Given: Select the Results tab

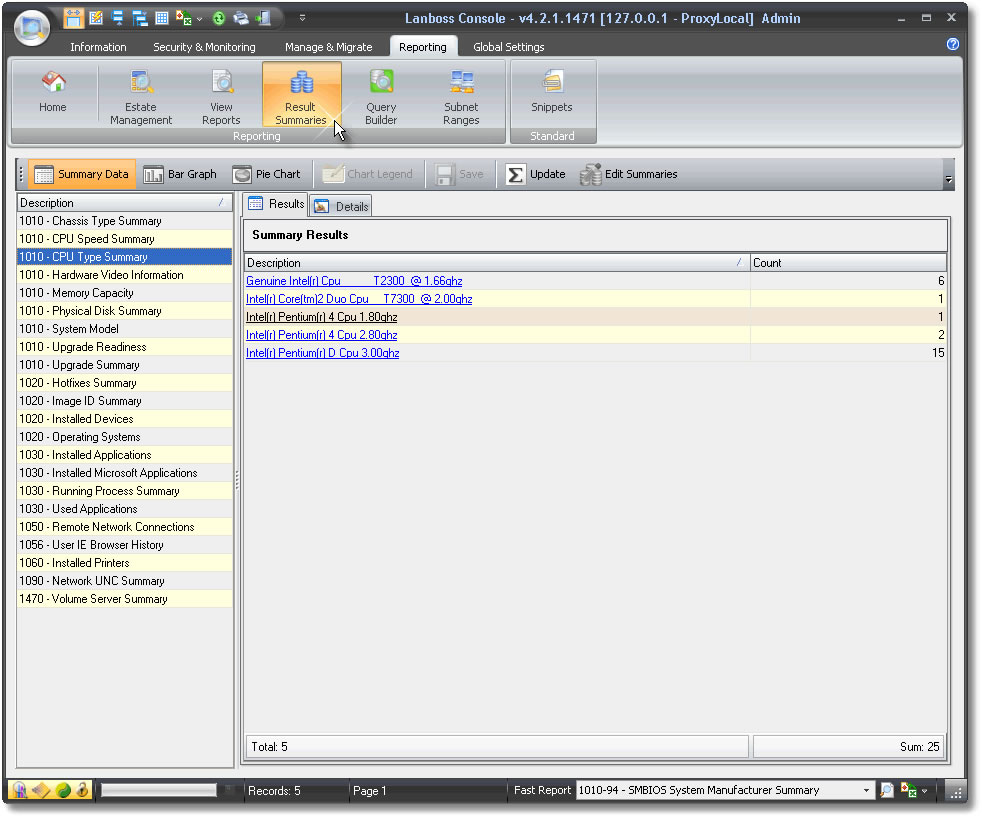Looking at the screenshot, I should 276,204.
